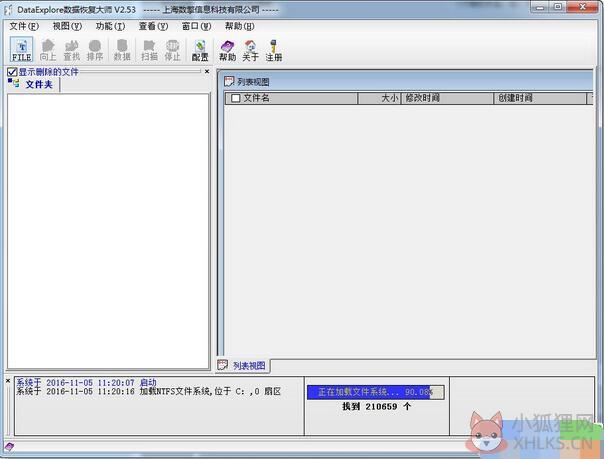
Task: Click the 扫描 (Scan) toolbar icon
Action: click(149, 50)
